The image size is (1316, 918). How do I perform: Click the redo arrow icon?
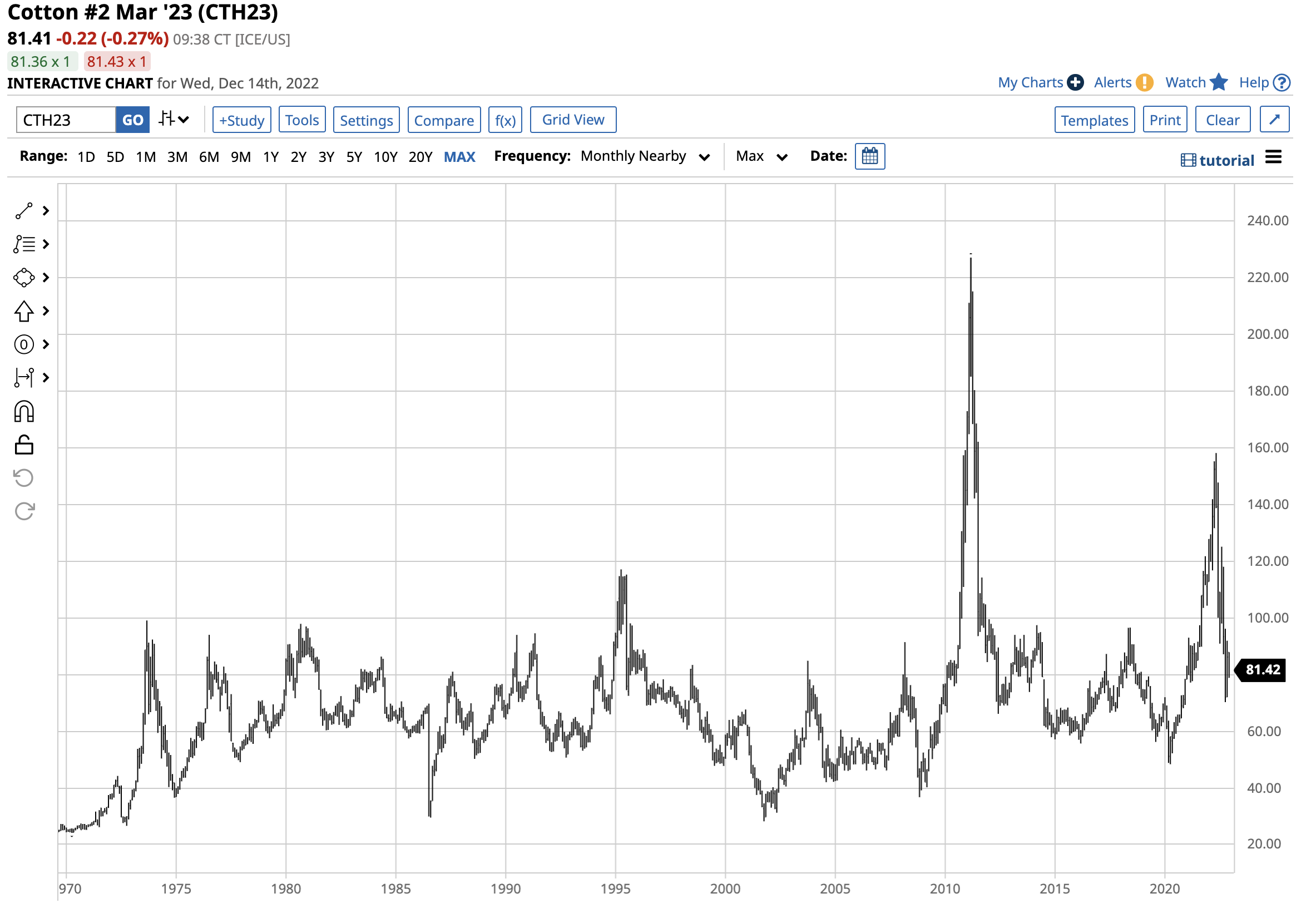[23, 511]
